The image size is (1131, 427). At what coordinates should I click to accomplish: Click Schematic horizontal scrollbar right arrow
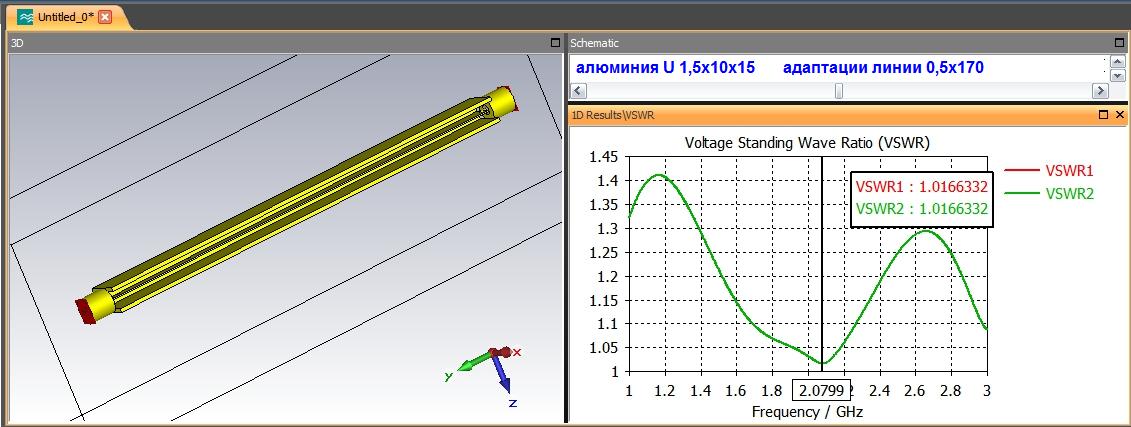pos(1100,91)
